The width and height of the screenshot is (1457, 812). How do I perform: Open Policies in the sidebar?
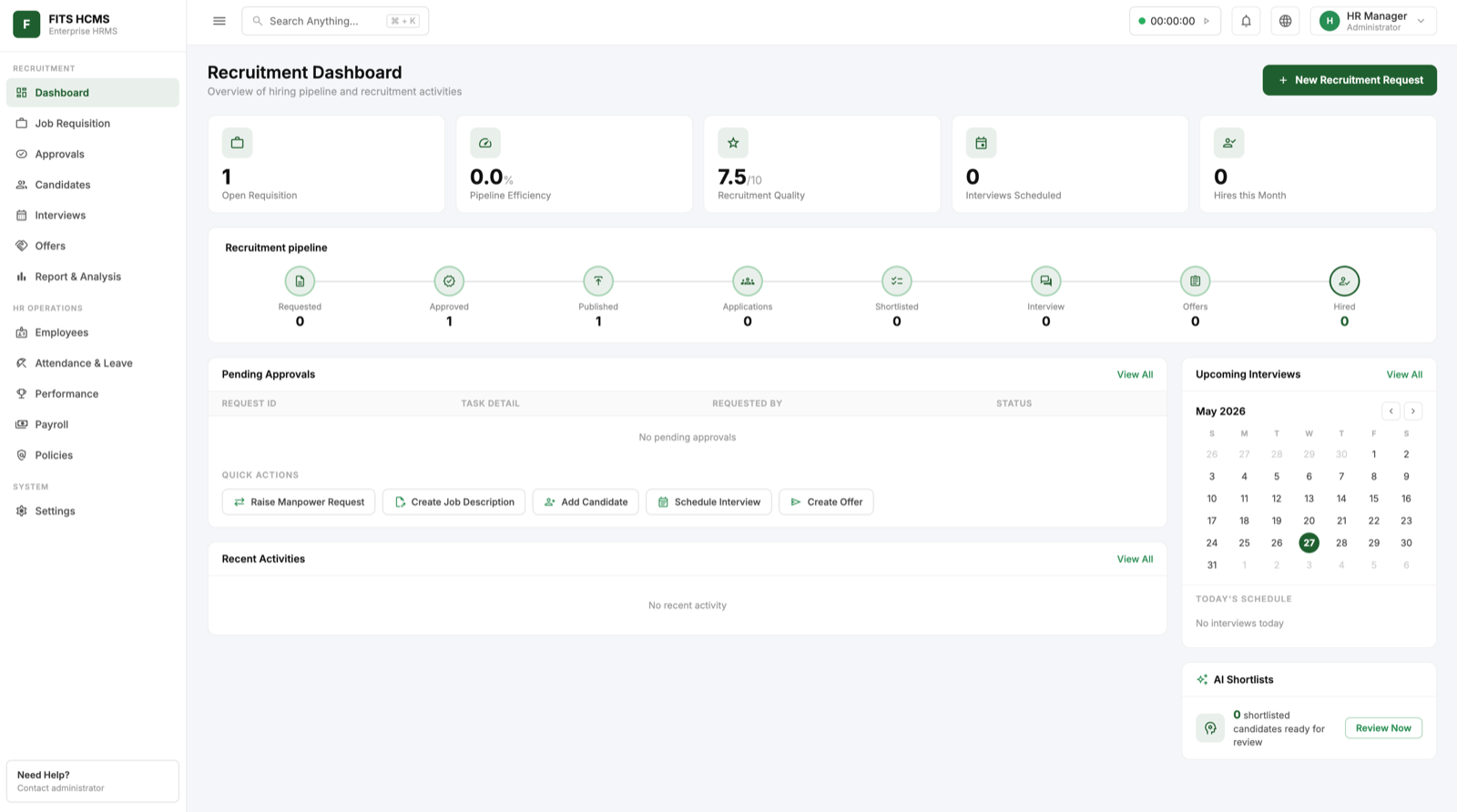pyautogui.click(x=93, y=455)
